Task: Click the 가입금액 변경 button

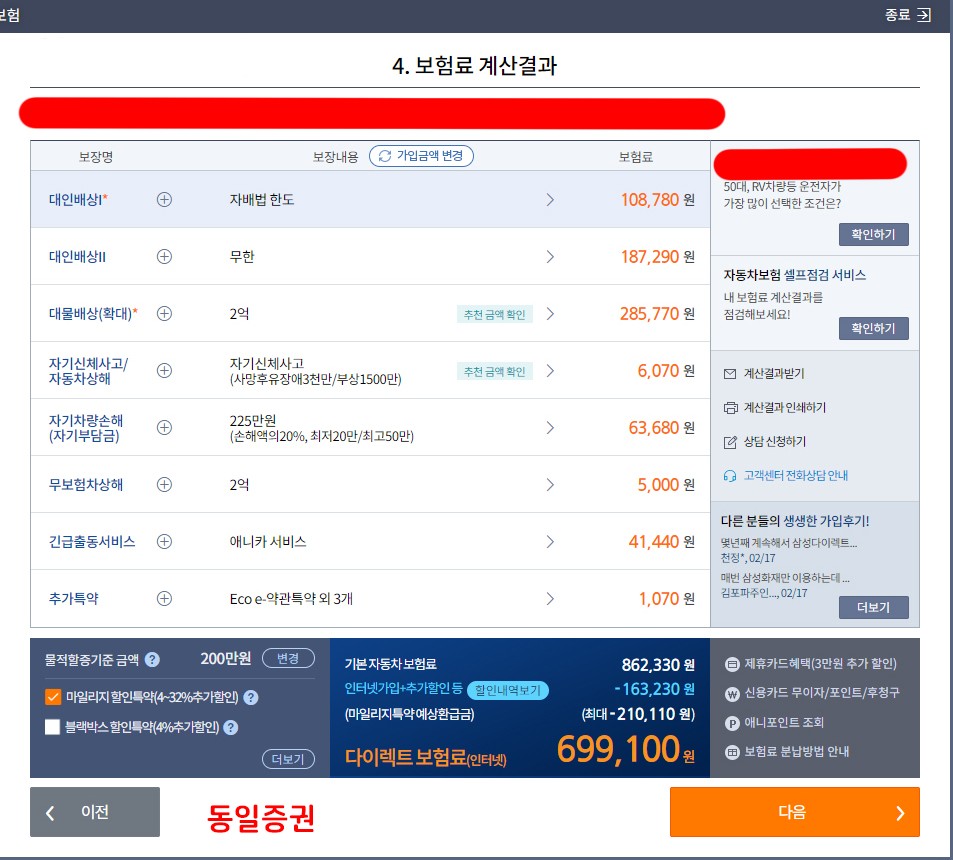Action: 421,156
